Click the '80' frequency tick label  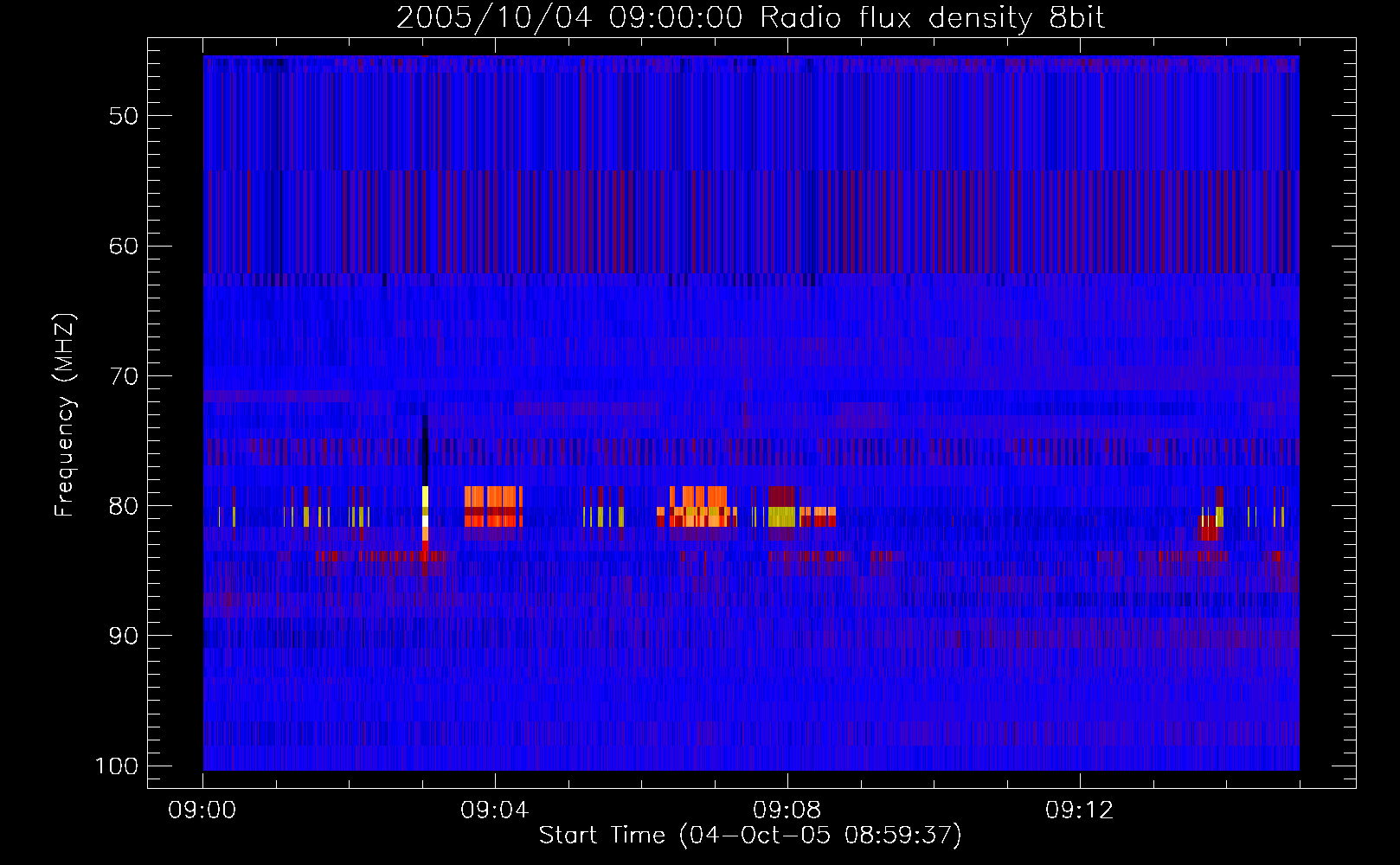(124, 506)
